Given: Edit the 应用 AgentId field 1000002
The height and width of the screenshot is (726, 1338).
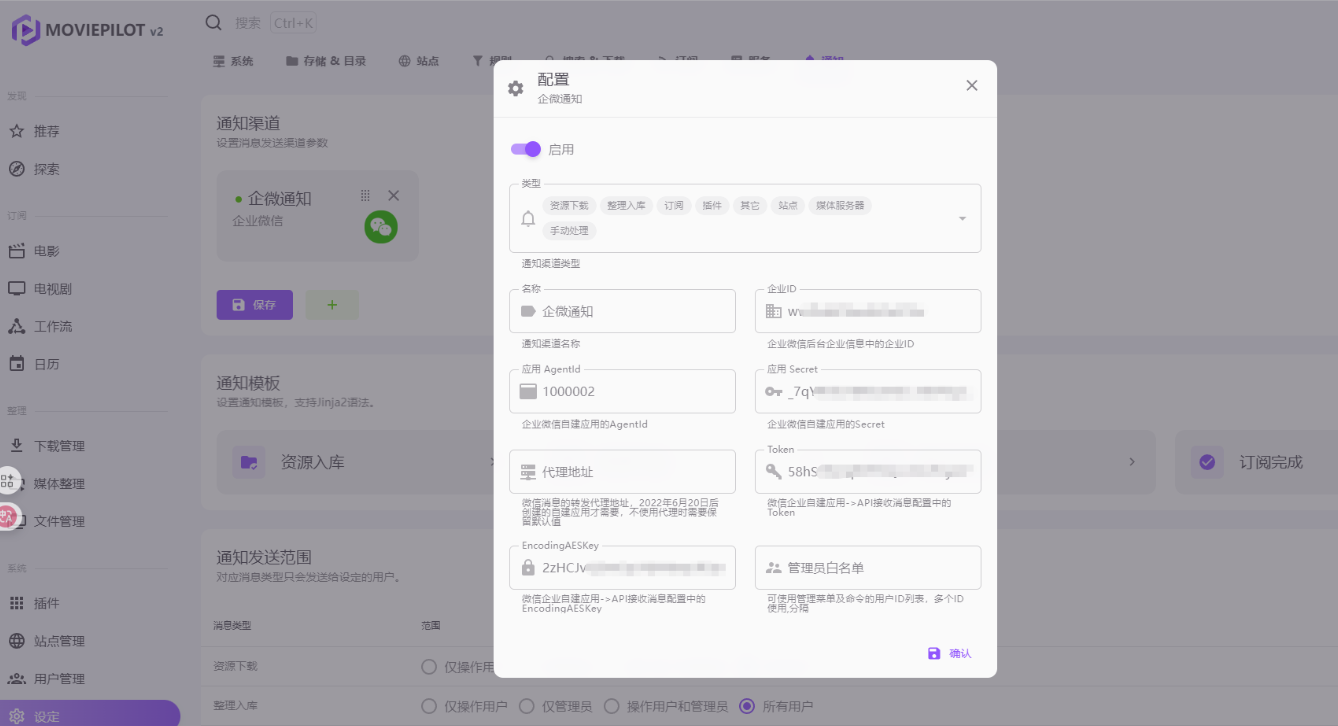Looking at the screenshot, I should point(622,391).
